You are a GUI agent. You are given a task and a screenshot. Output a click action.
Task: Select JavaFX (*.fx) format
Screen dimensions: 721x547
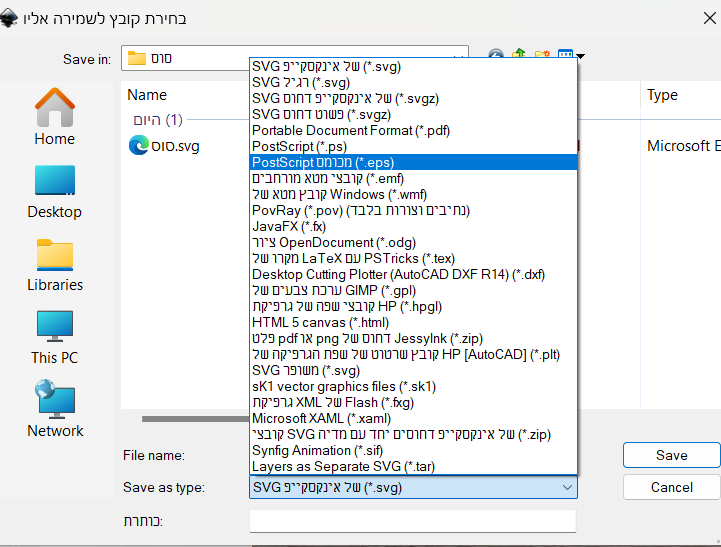[x=413, y=227]
